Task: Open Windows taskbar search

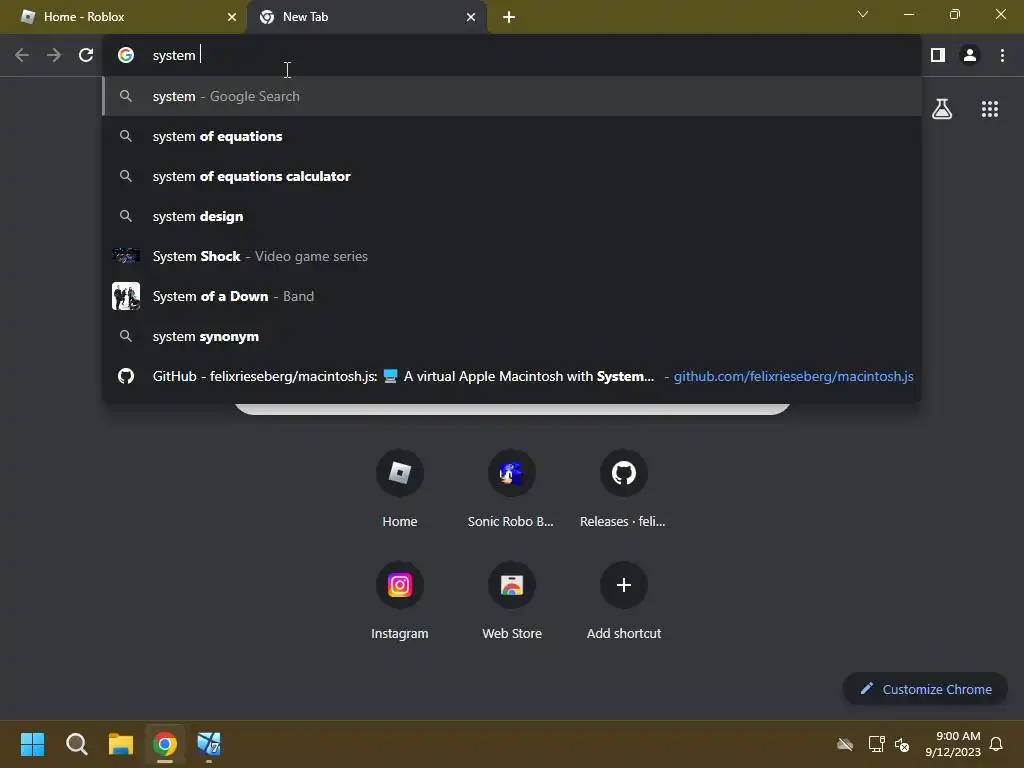Action: (76, 744)
